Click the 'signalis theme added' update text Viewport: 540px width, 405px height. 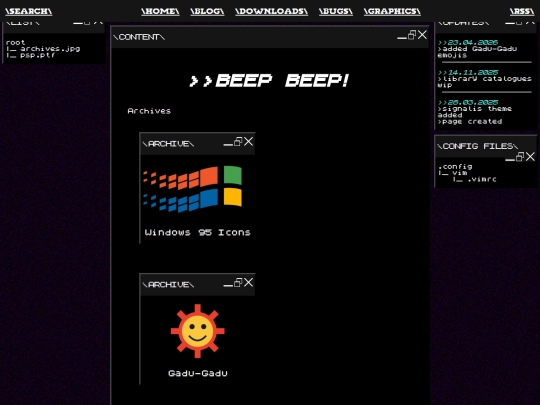pyautogui.click(x=475, y=112)
